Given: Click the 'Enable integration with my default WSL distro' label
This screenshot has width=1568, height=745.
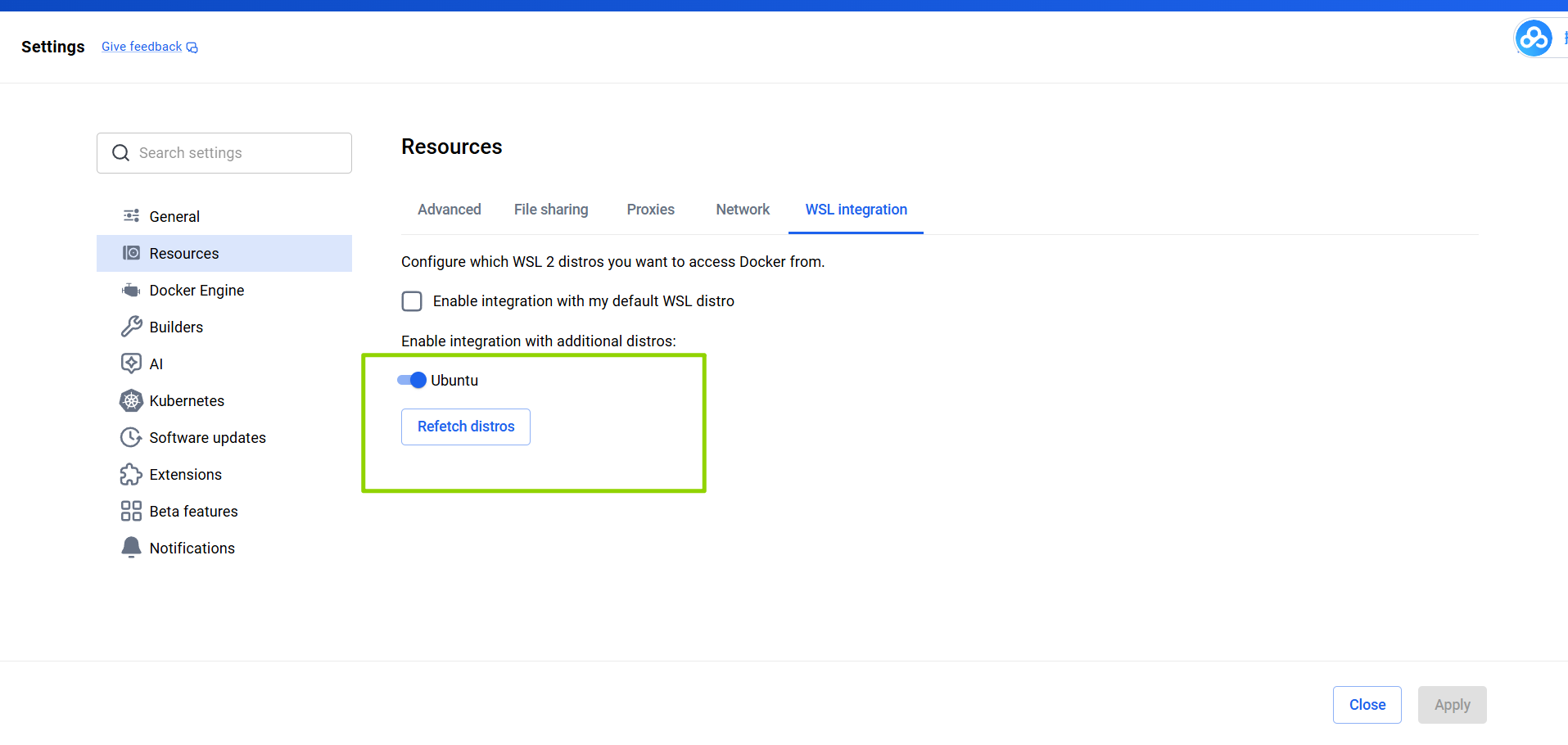Looking at the screenshot, I should tap(584, 301).
